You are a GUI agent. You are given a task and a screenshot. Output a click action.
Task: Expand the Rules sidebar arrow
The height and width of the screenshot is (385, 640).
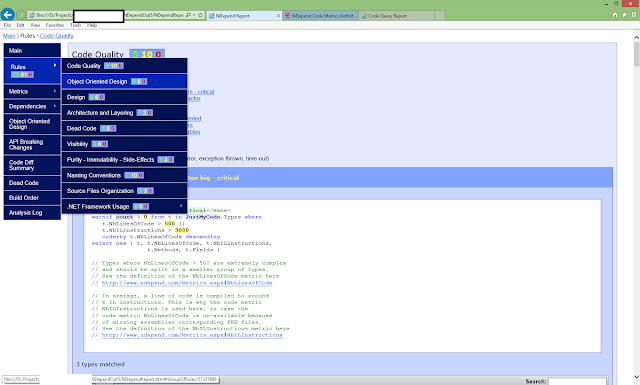click(x=55, y=65)
